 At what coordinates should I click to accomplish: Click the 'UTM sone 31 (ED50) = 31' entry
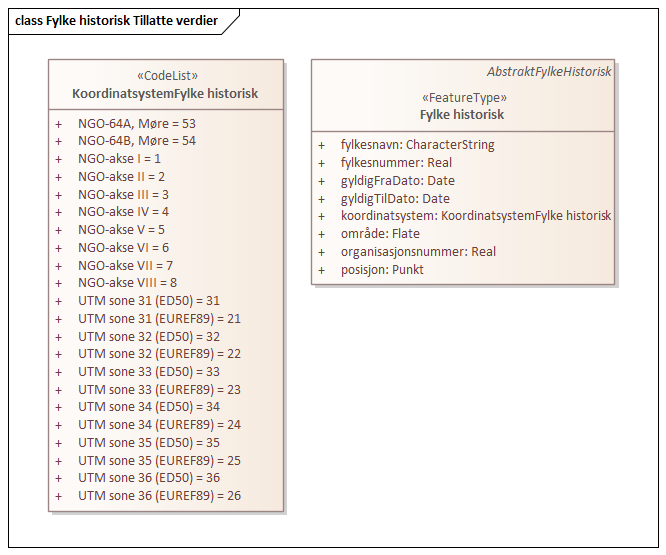pyautogui.click(x=149, y=301)
